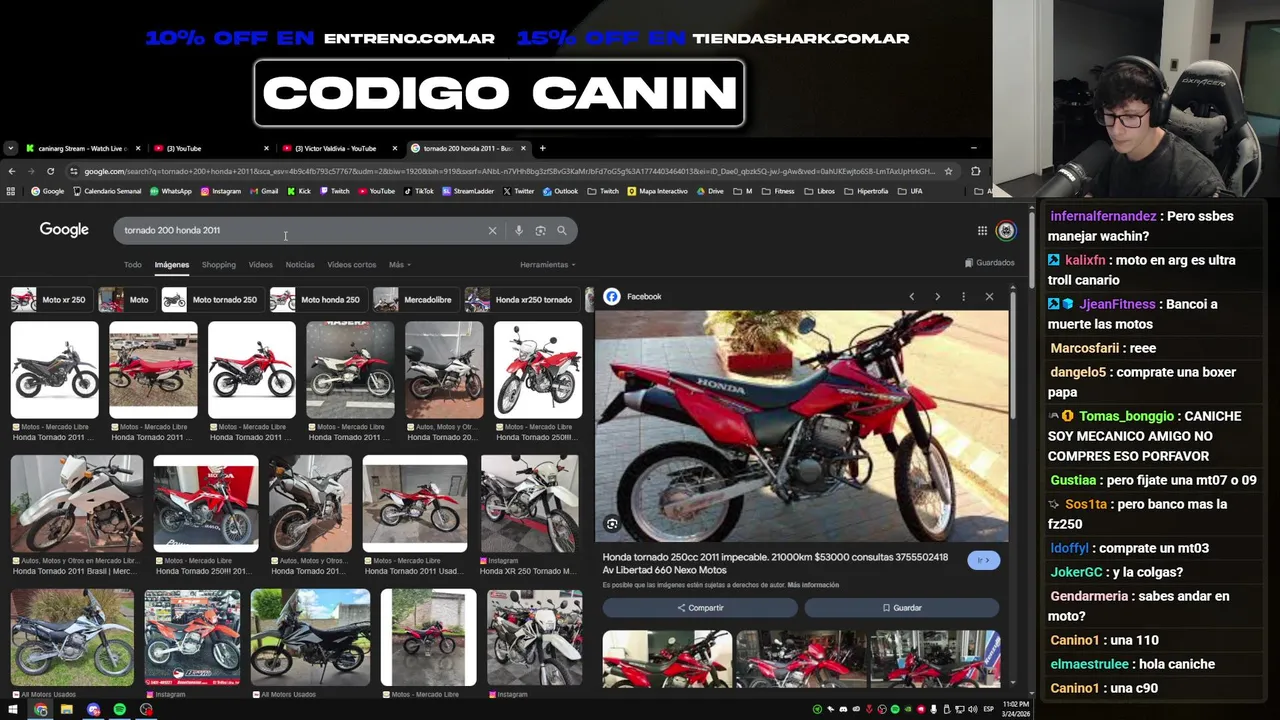Open the Google account avatar
The image size is (1280, 720).
click(1006, 231)
